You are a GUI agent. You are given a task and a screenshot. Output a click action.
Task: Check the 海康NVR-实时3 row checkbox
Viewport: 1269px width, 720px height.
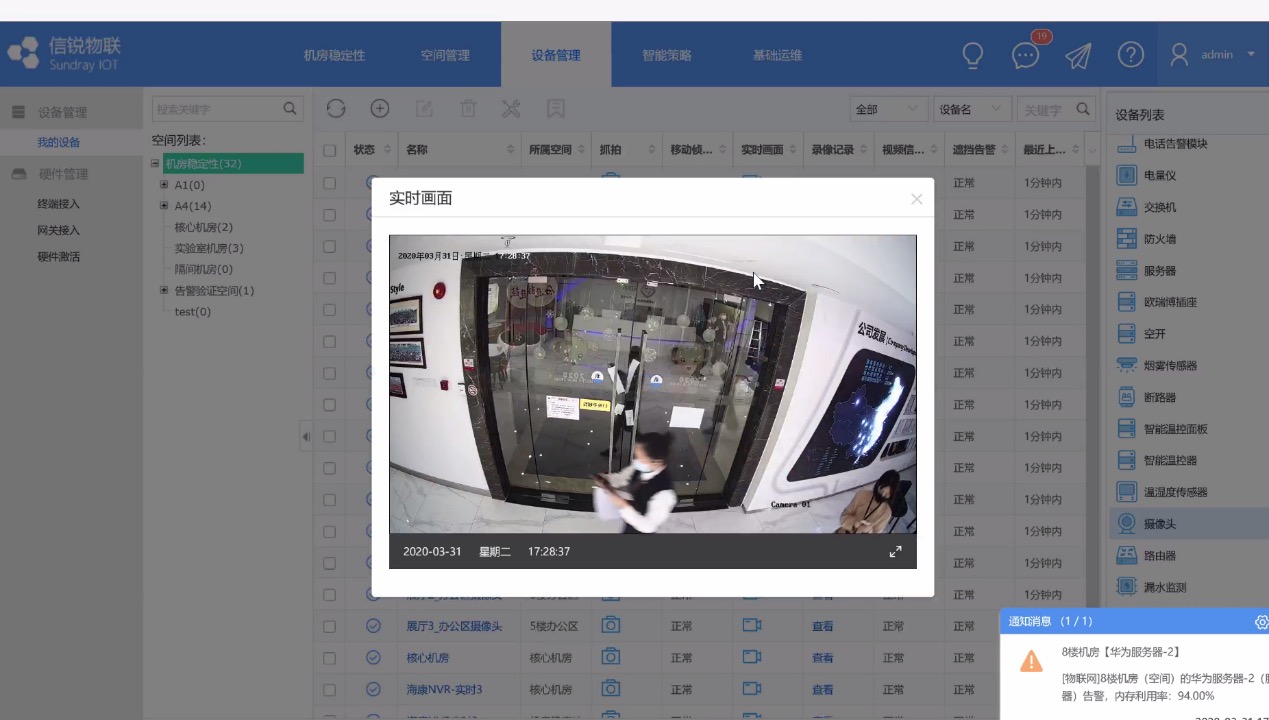pos(329,689)
